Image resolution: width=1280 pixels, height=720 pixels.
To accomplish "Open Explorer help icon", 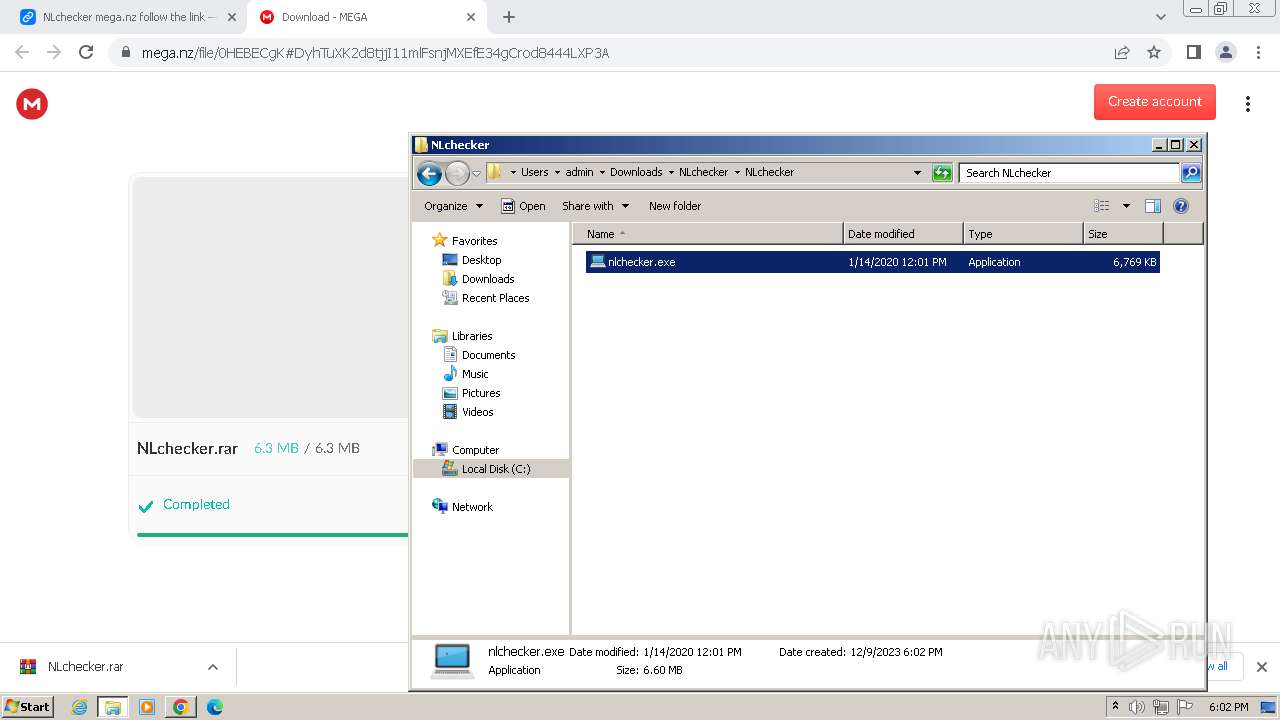I will coord(1181,206).
